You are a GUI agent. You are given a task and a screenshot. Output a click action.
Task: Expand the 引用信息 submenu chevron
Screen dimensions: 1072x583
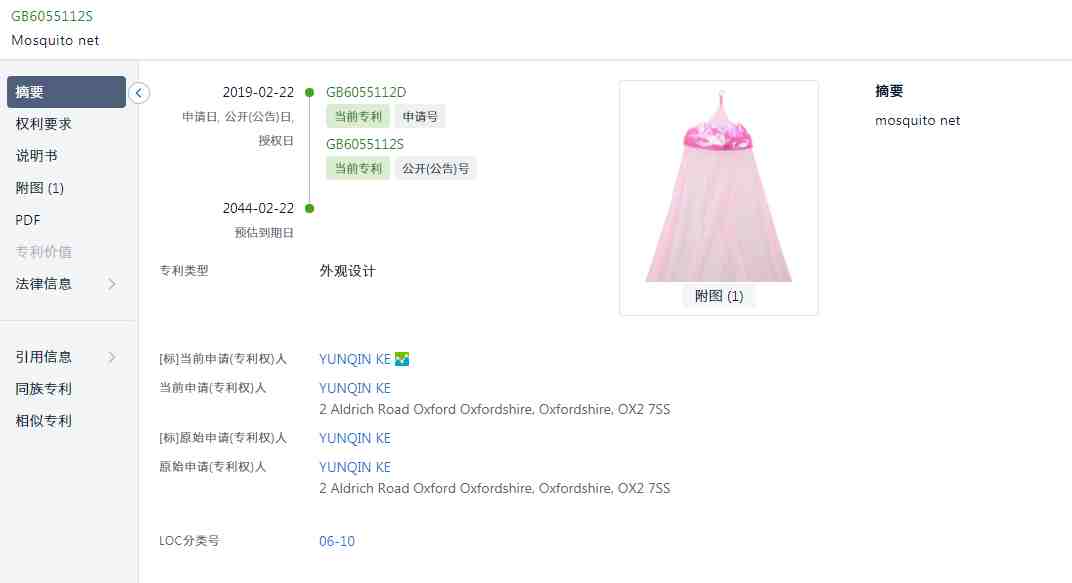(x=112, y=357)
